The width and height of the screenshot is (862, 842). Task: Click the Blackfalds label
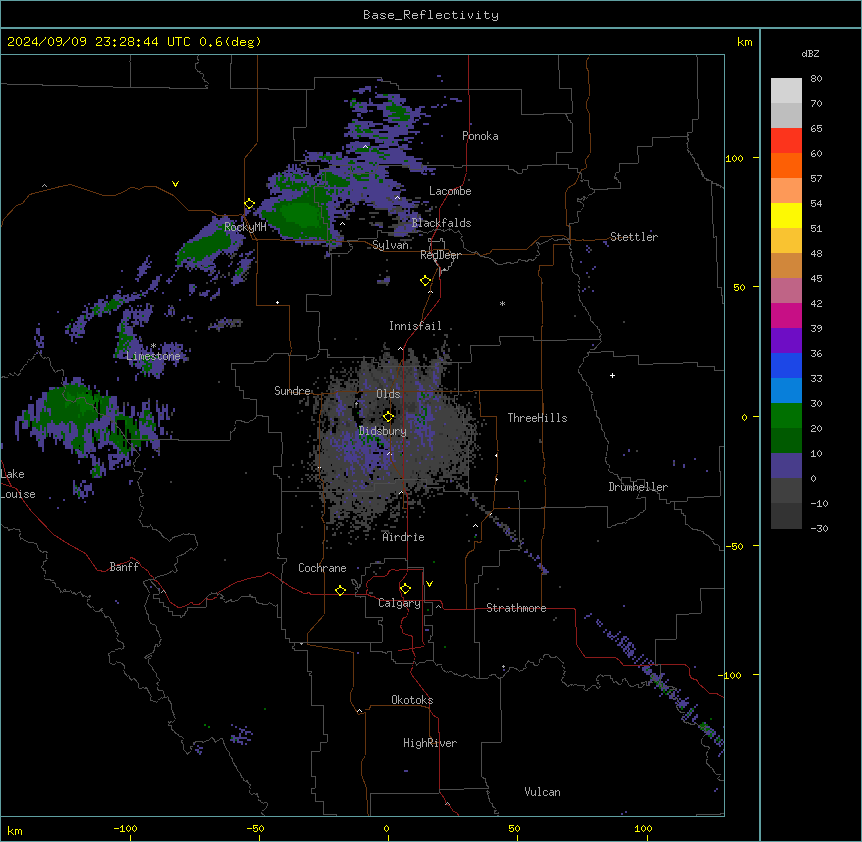[x=441, y=223]
